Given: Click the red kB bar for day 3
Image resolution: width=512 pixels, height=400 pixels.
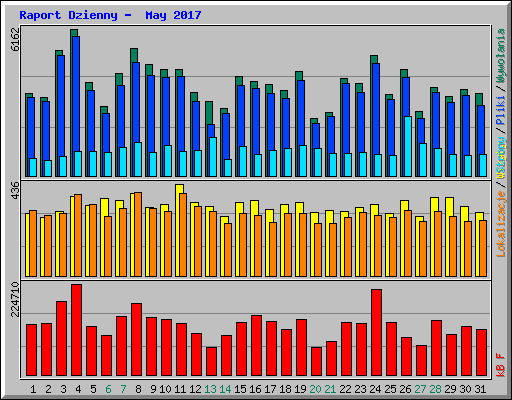Looking at the screenshot, I should coord(61,339).
